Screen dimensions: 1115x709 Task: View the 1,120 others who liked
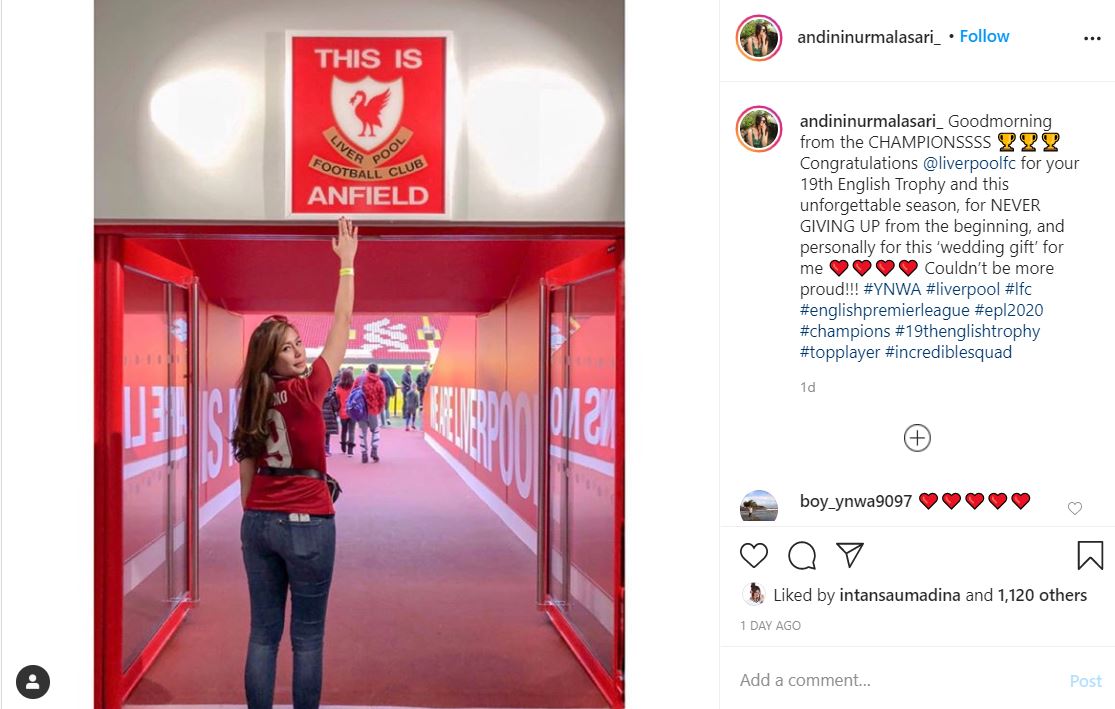1042,595
